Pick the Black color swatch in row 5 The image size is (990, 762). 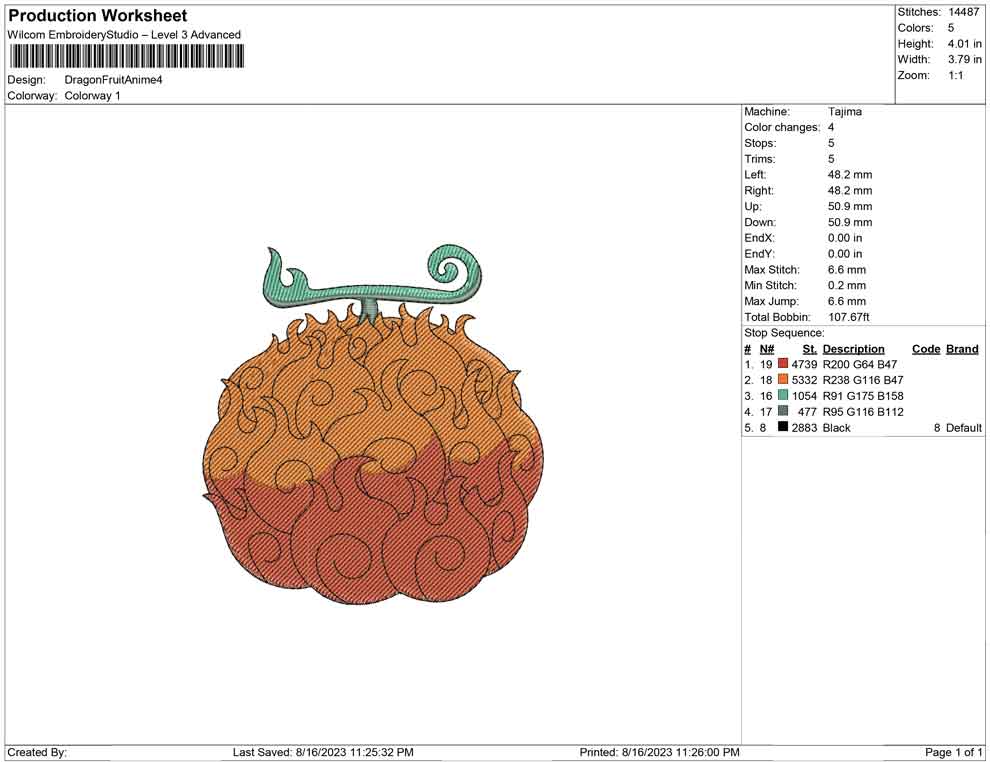tap(783, 427)
